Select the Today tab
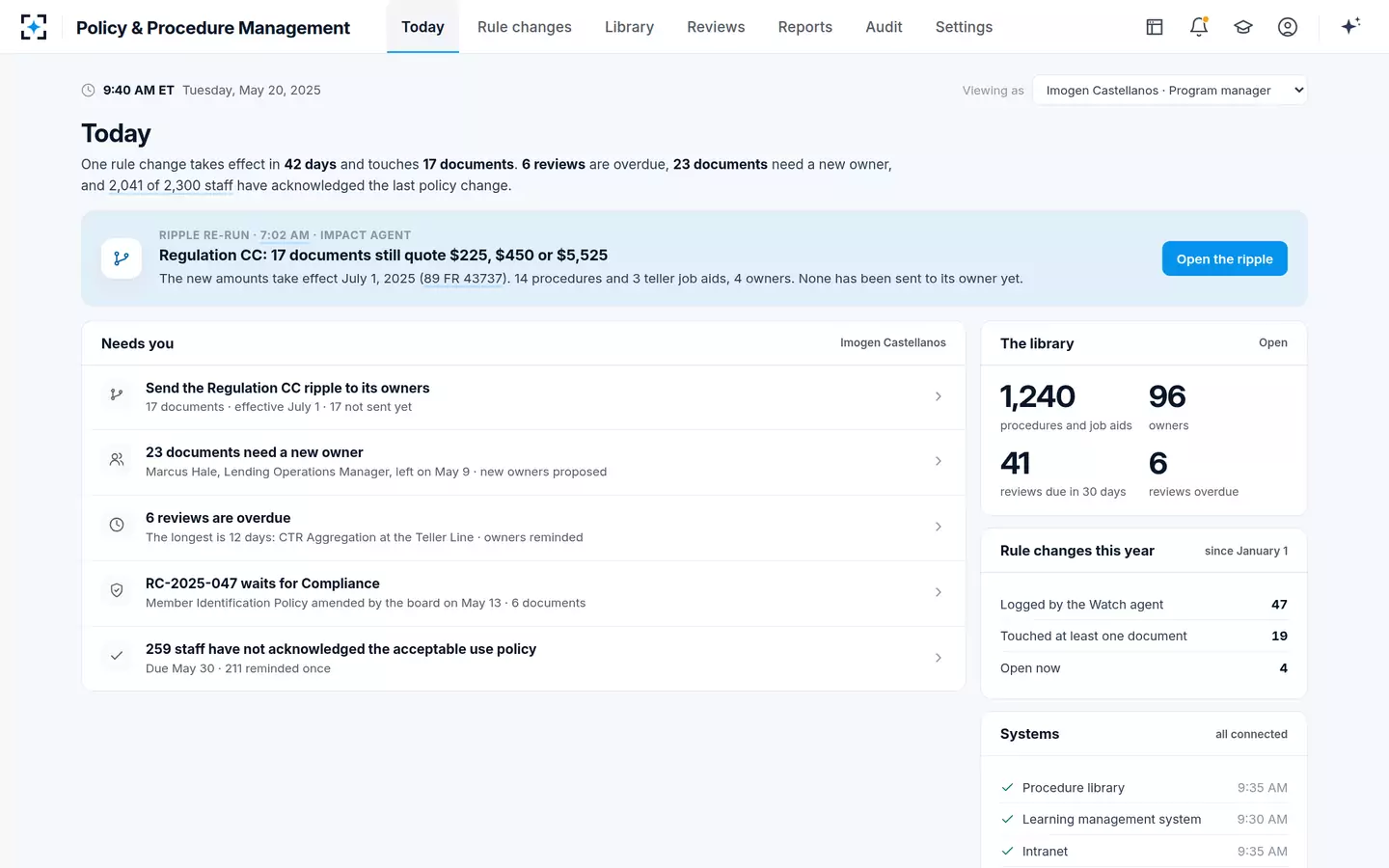1389x868 pixels. click(x=422, y=27)
